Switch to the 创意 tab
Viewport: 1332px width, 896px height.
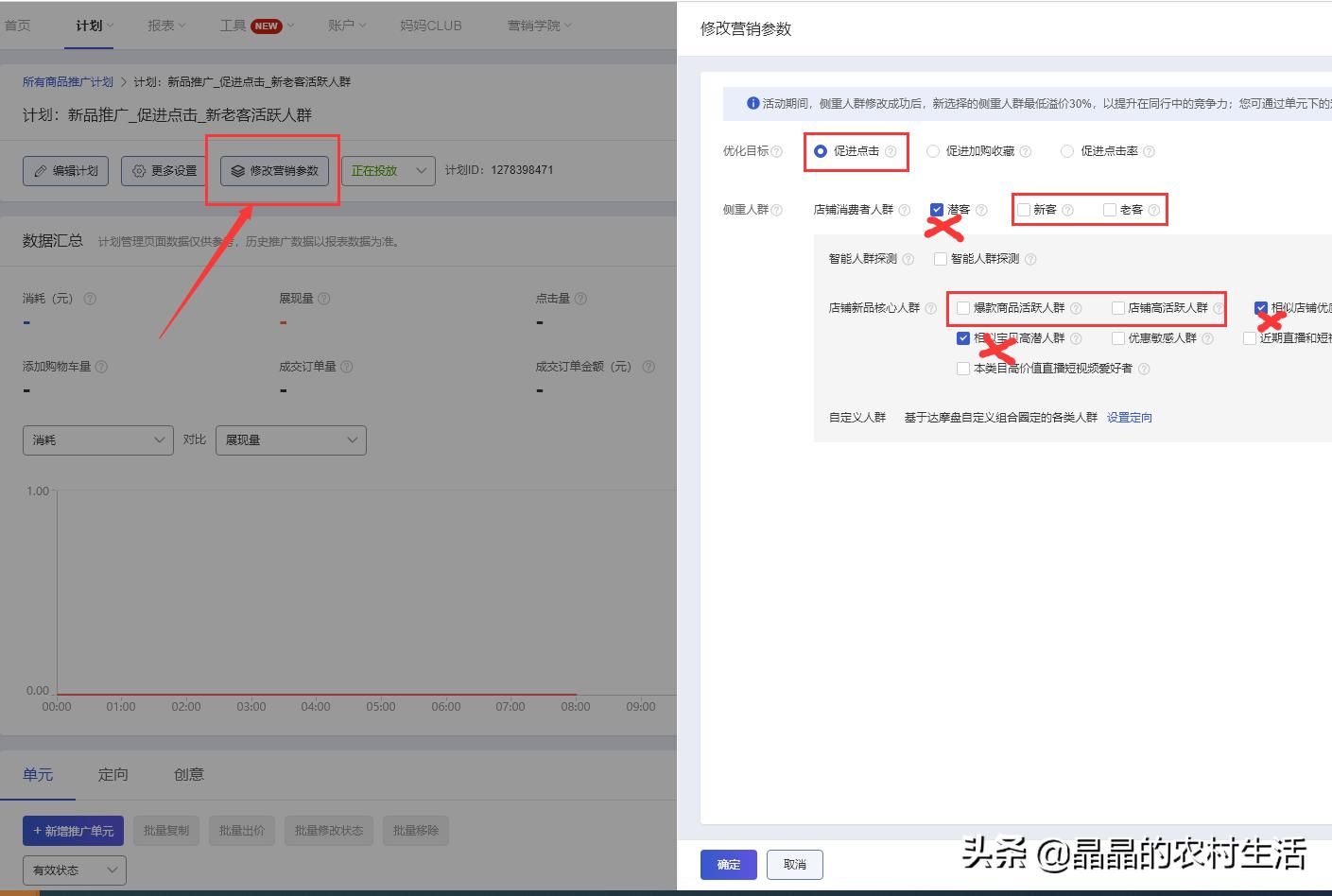pyautogui.click(x=188, y=774)
